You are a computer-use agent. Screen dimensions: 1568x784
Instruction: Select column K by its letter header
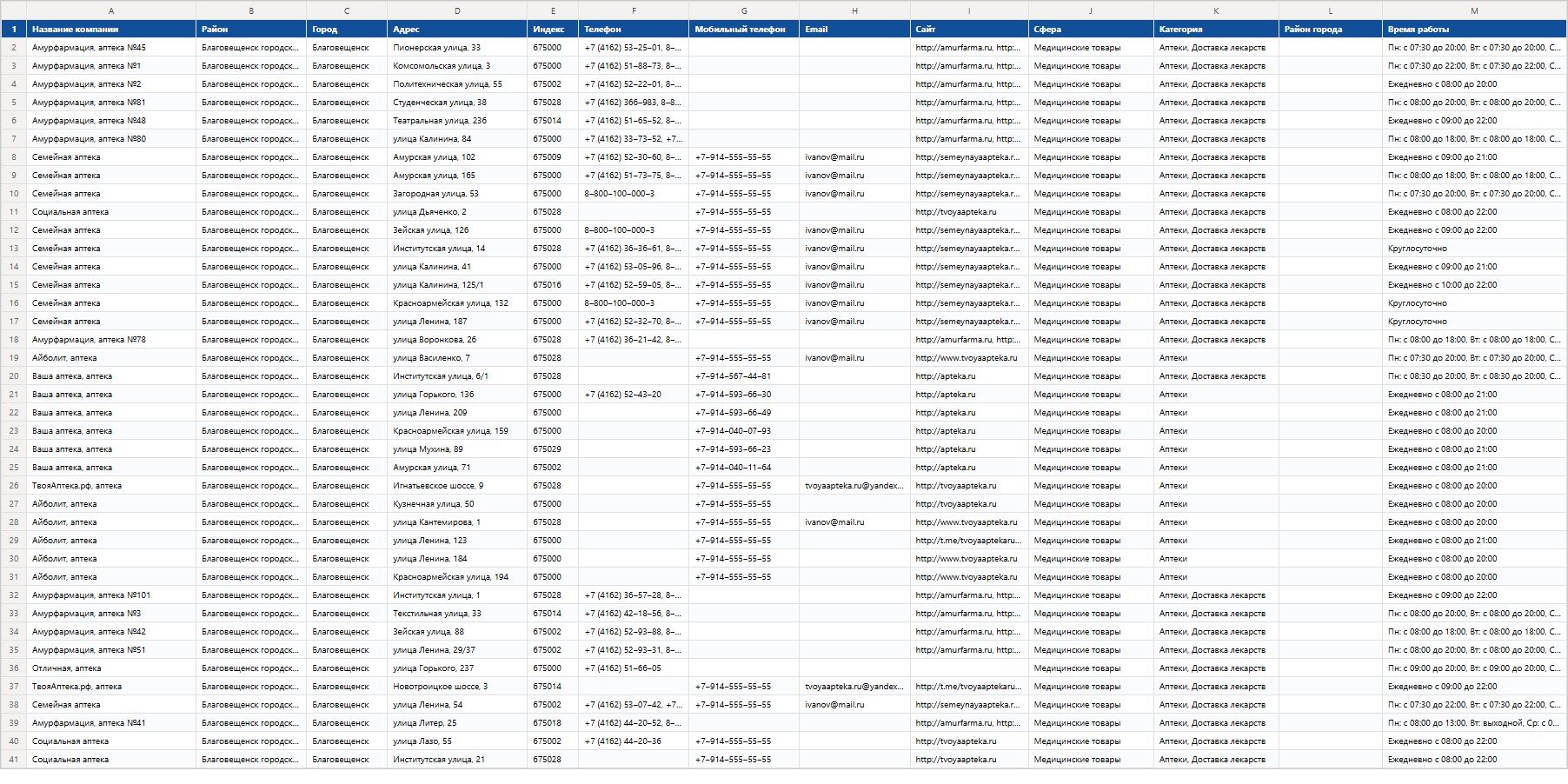1216,10
